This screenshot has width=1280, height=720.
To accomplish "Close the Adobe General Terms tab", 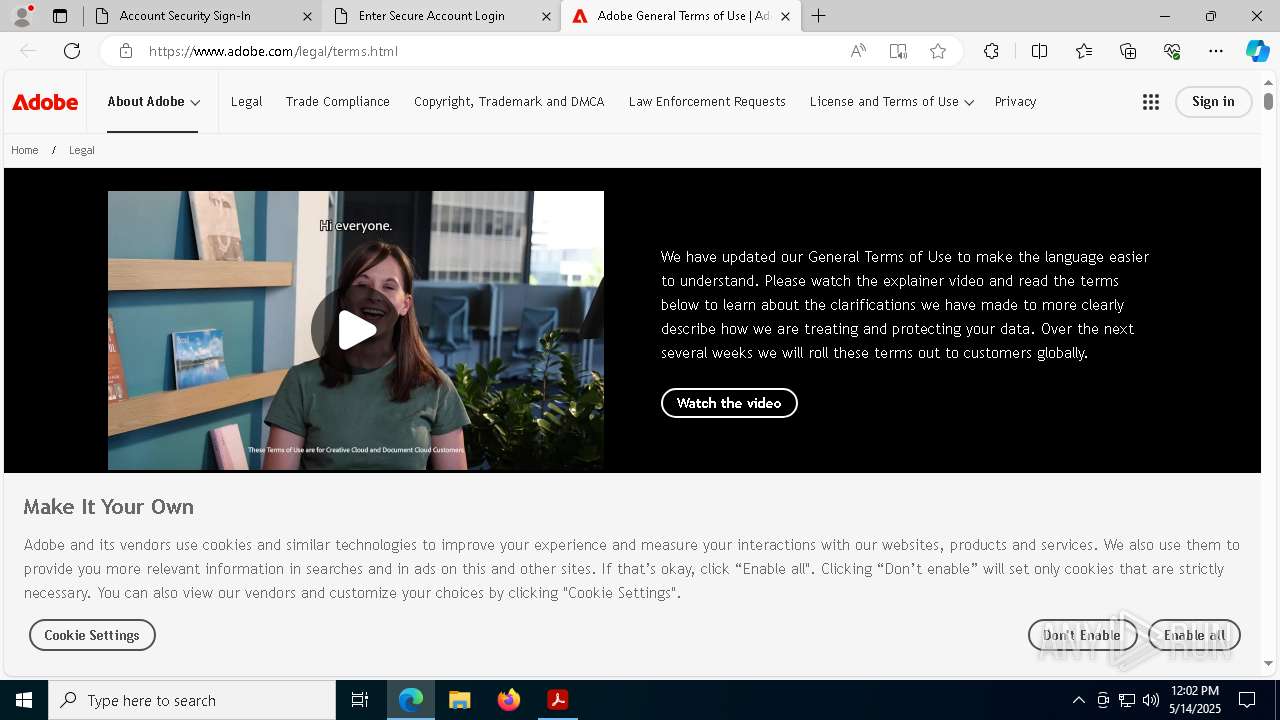I will (x=785, y=16).
